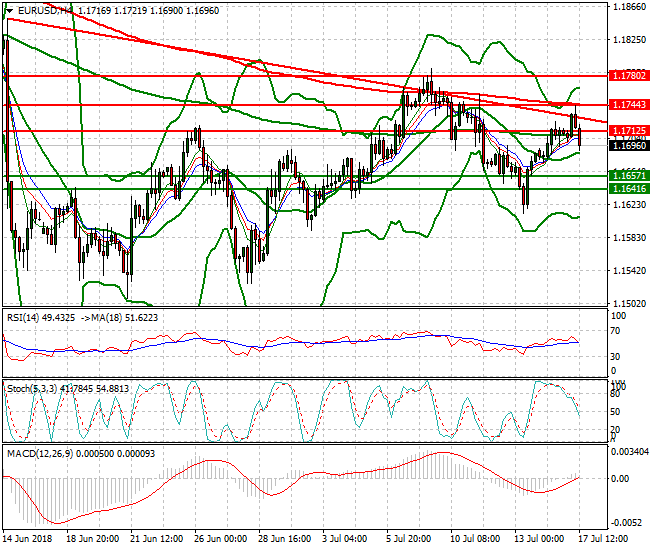Click the 1.18250 price scale value
The height and width of the screenshot is (550, 650).
[x=629, y=40]
